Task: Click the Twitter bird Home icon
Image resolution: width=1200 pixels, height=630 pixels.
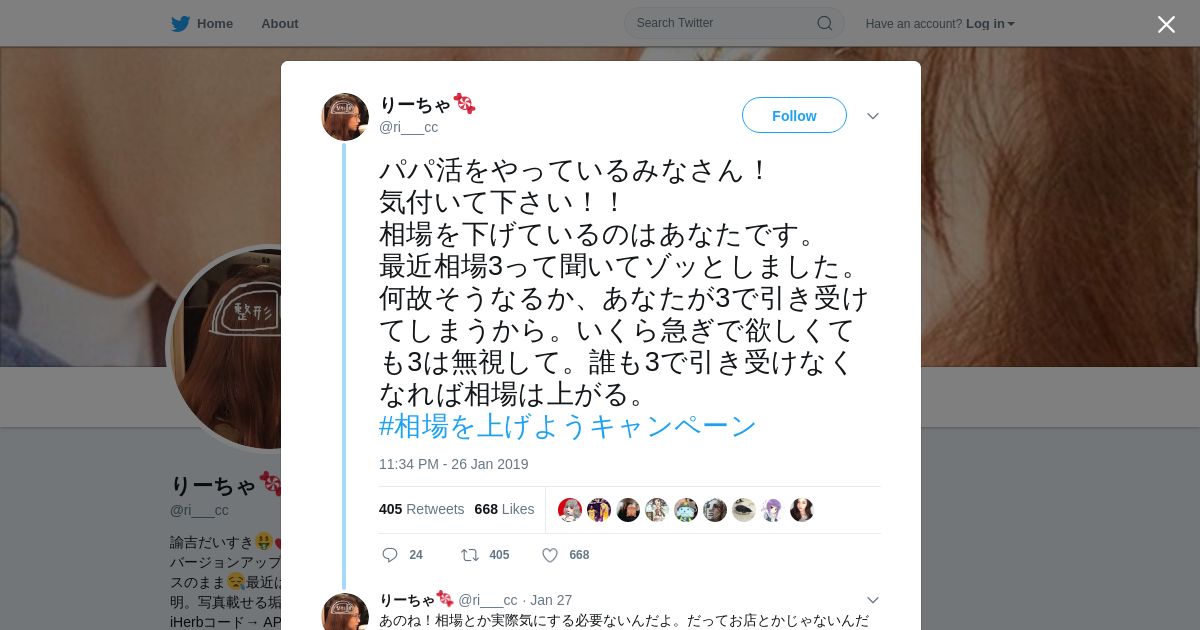Action: pos(180,24)
